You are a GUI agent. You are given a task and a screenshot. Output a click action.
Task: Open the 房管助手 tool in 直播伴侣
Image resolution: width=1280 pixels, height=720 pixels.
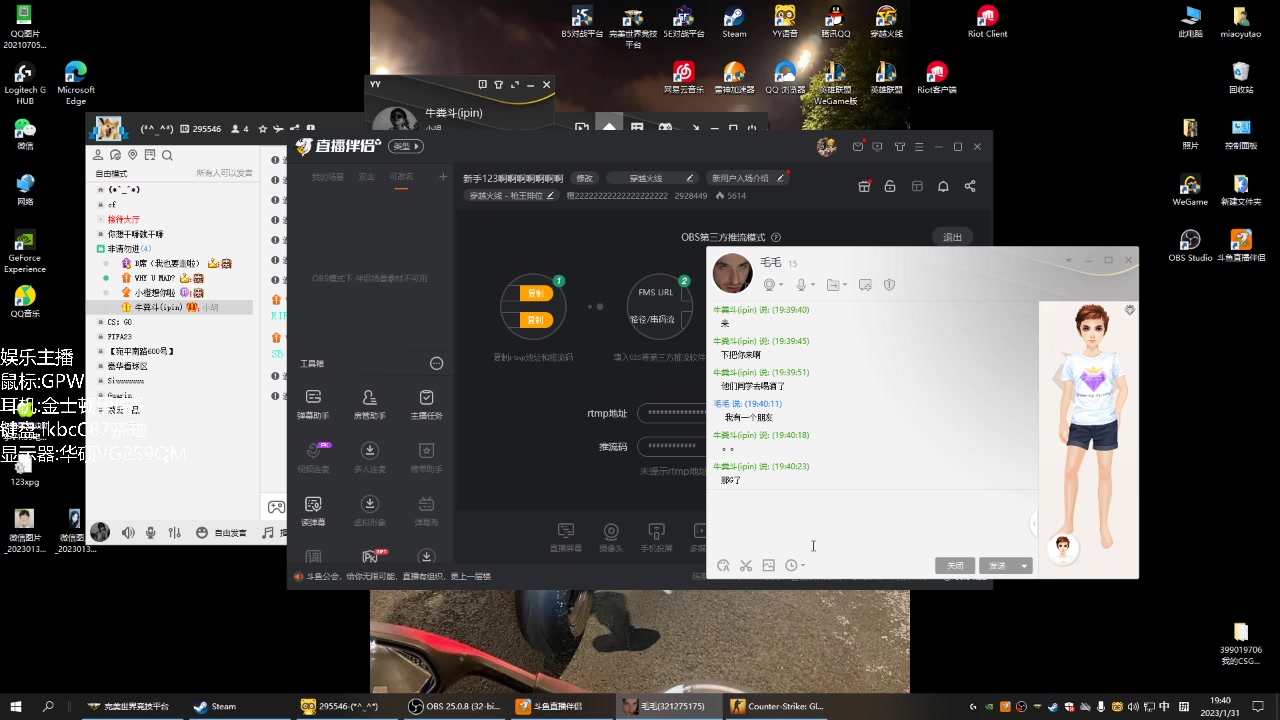(370, 404)
